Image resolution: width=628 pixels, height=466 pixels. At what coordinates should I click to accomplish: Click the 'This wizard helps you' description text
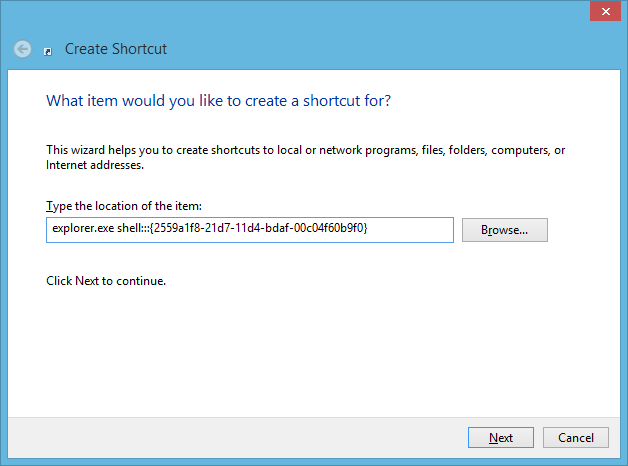pos(305,157)
